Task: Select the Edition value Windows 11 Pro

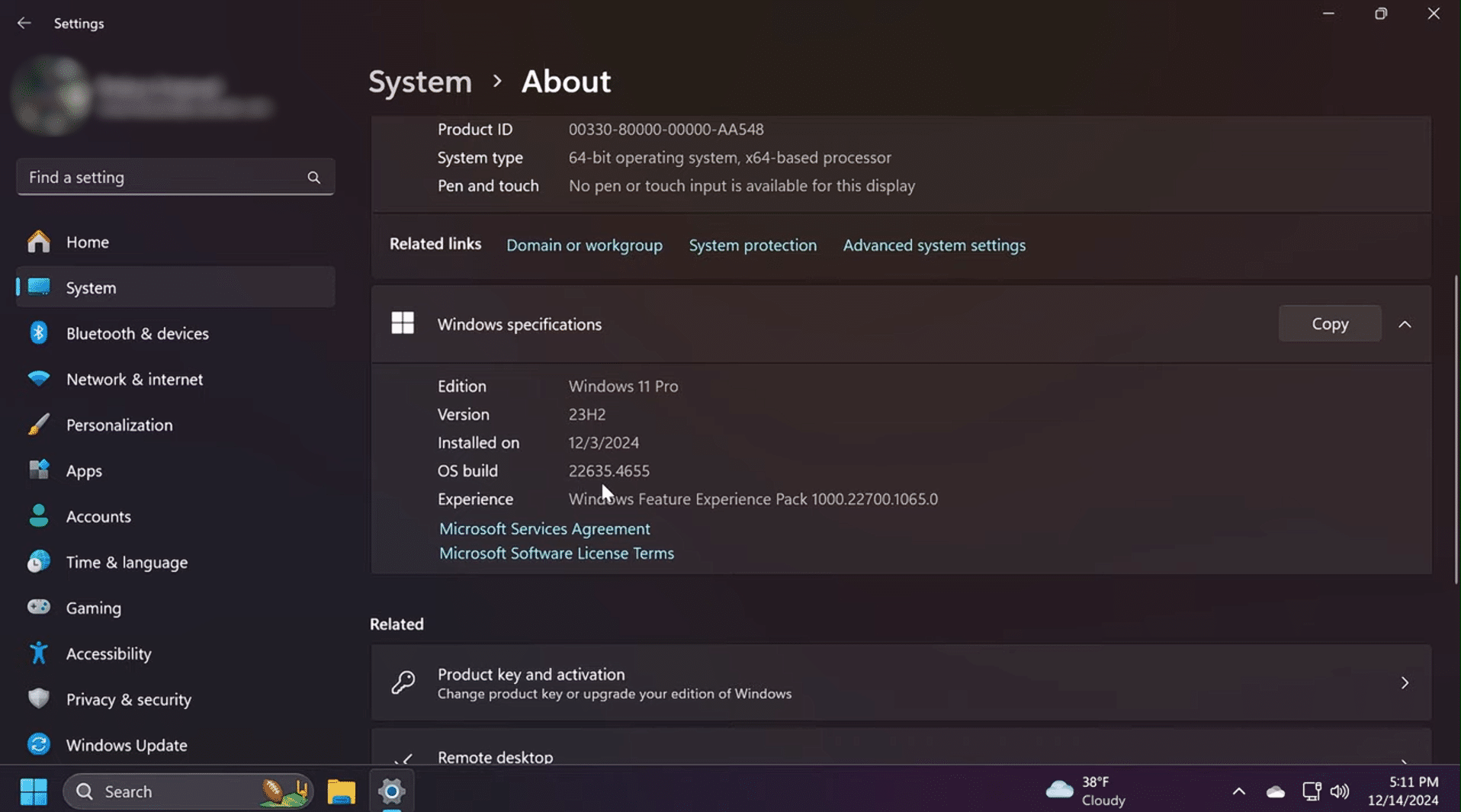Action: coord(623,386)
